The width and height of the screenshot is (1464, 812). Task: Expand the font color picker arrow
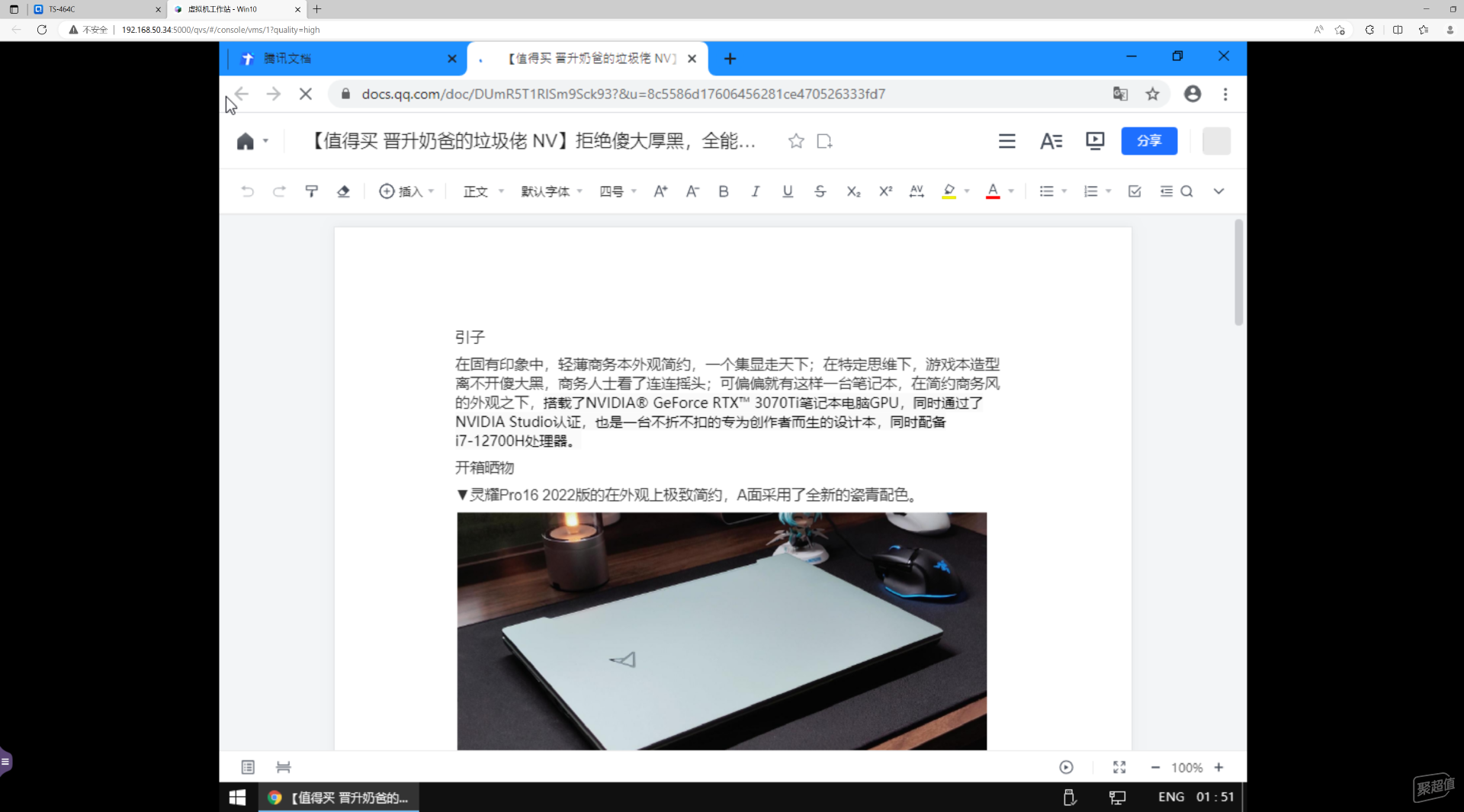(x=1011, y=191)
